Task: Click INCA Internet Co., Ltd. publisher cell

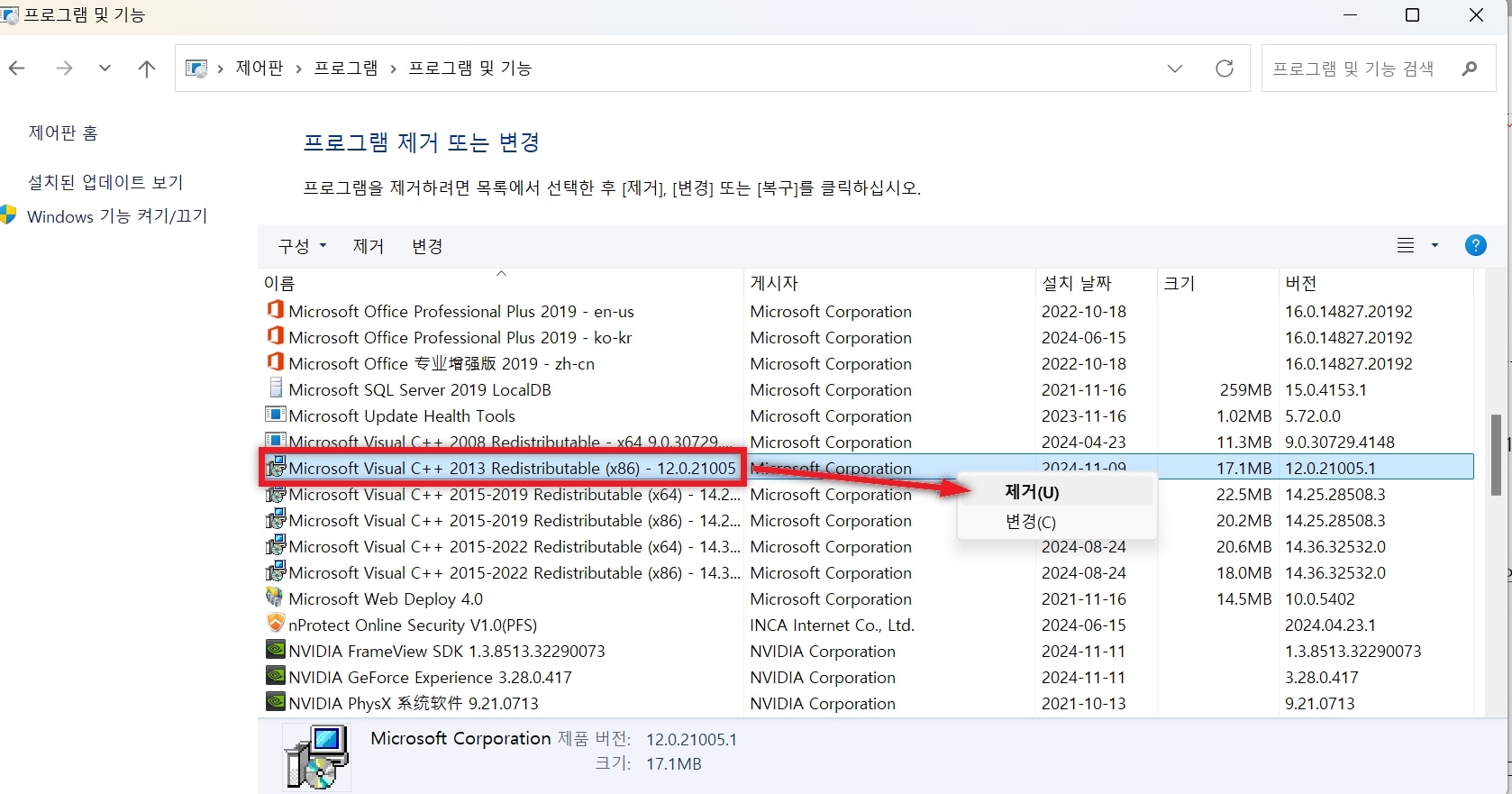Action: coord(832,625)
